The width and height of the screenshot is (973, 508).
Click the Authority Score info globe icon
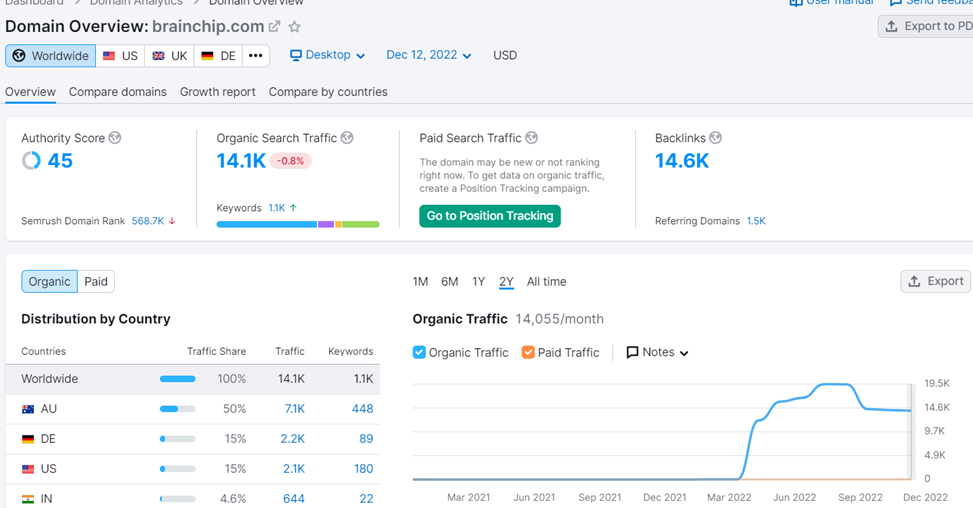[115, 138]
